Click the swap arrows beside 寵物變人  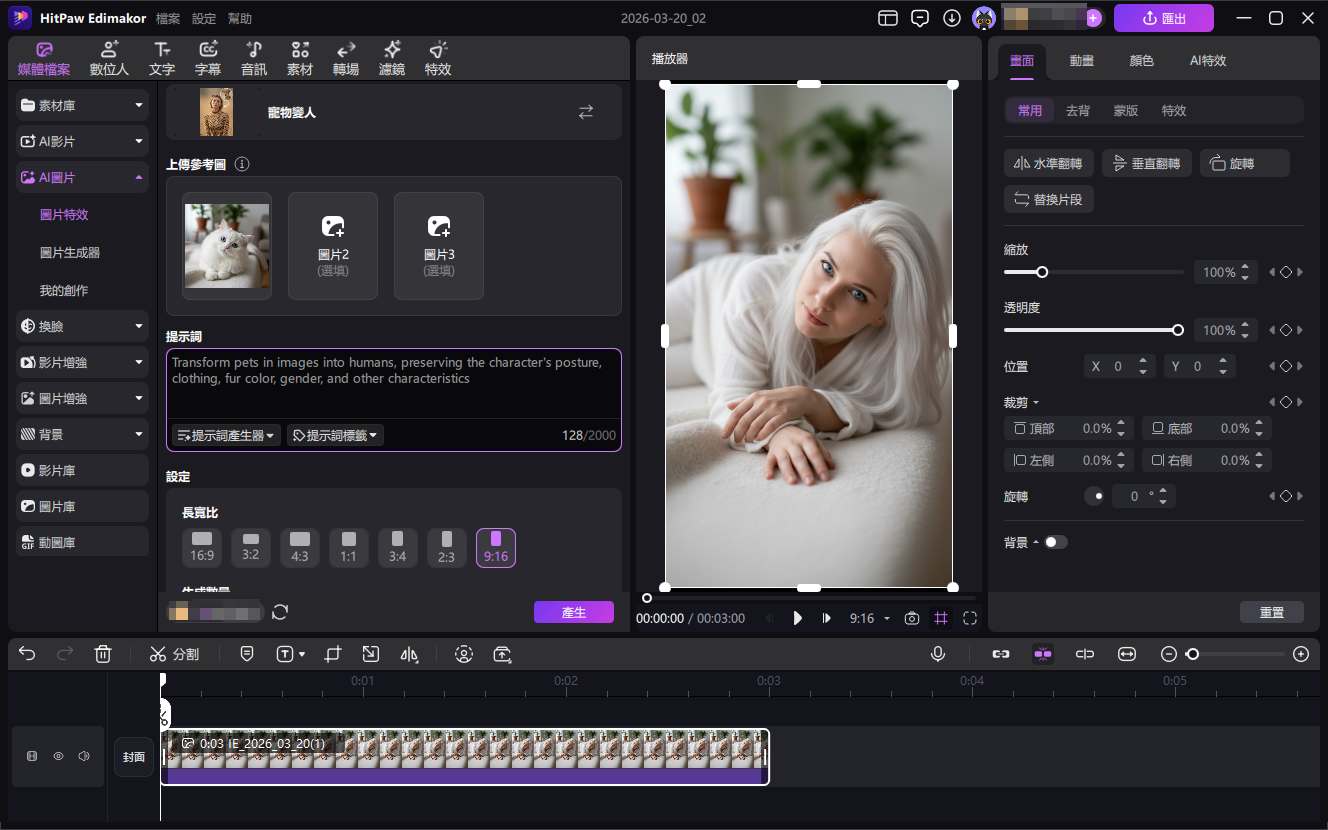click(x=586, y=112)
